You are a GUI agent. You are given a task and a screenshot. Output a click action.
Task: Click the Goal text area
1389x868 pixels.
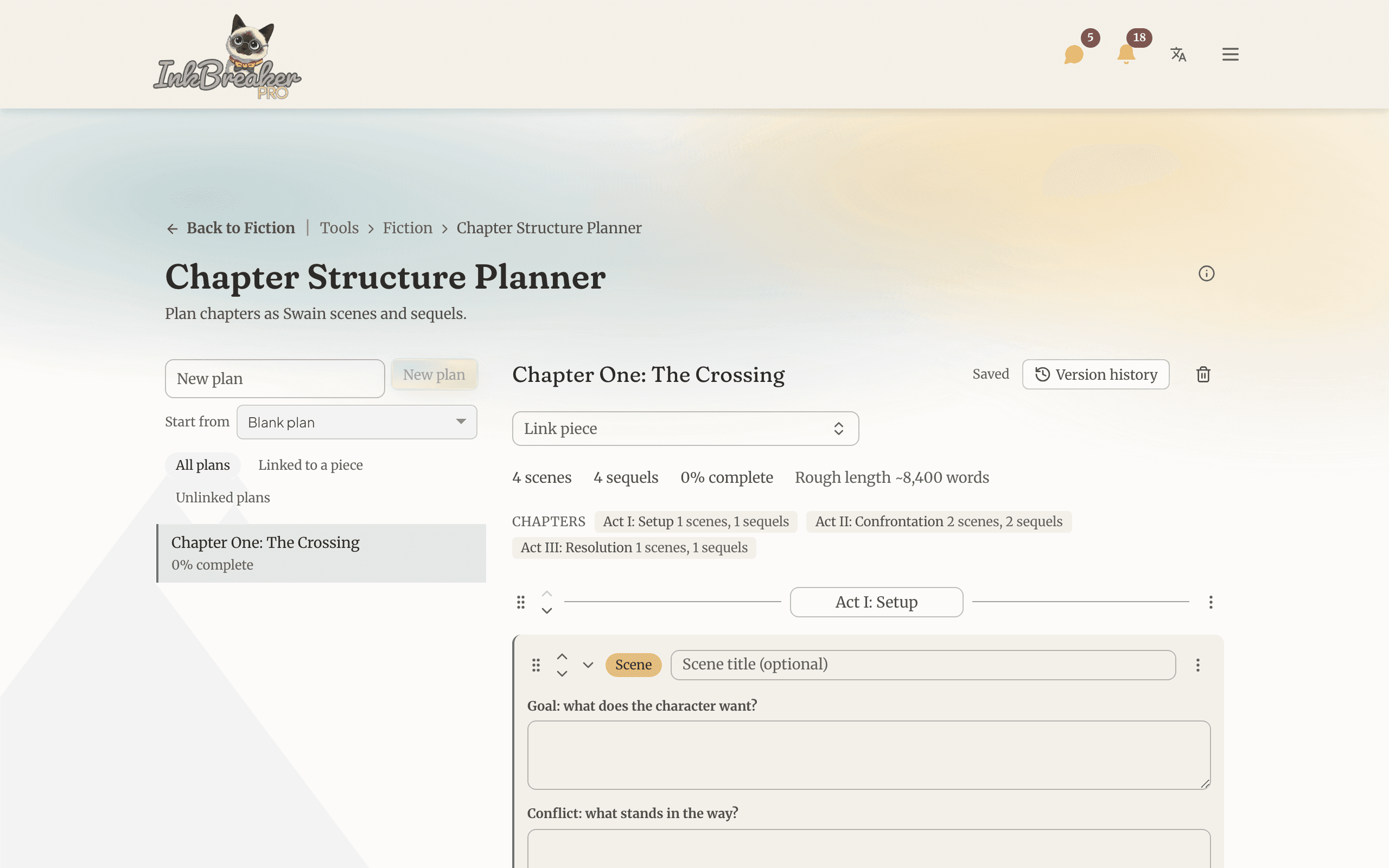(869, 755)
